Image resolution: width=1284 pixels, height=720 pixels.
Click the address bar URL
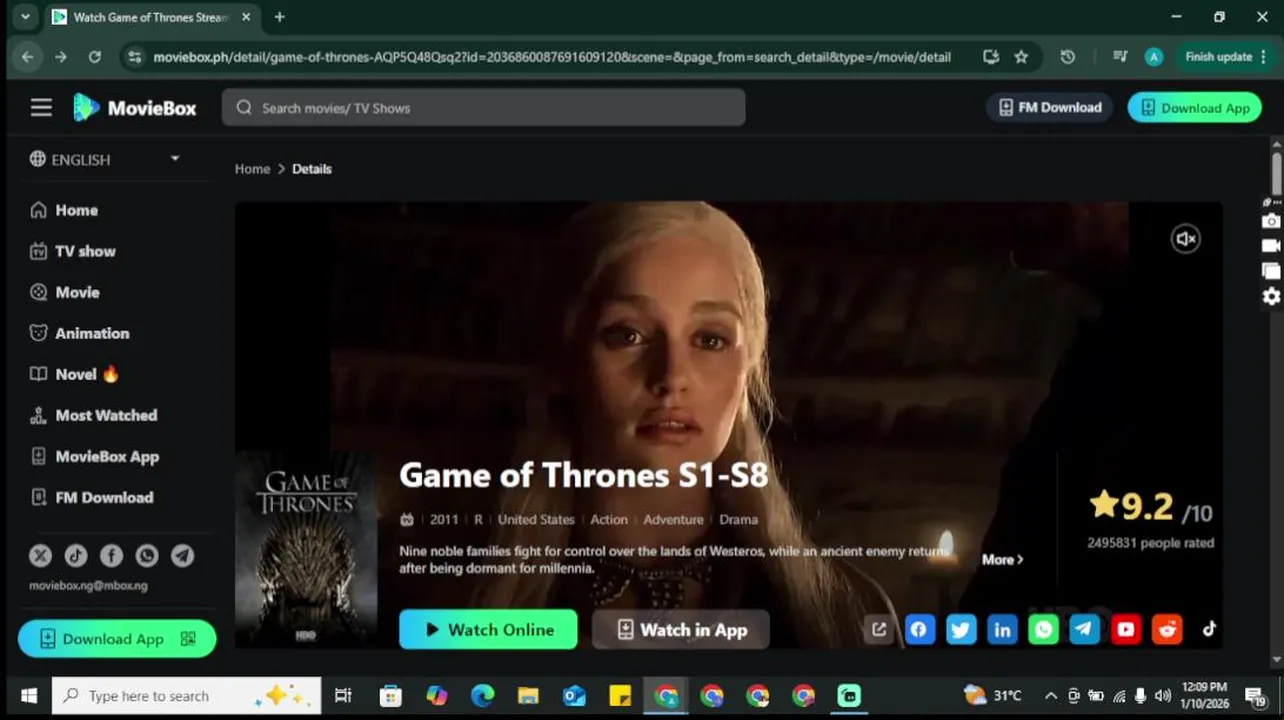pyautogui.click(x=551, y=57)
